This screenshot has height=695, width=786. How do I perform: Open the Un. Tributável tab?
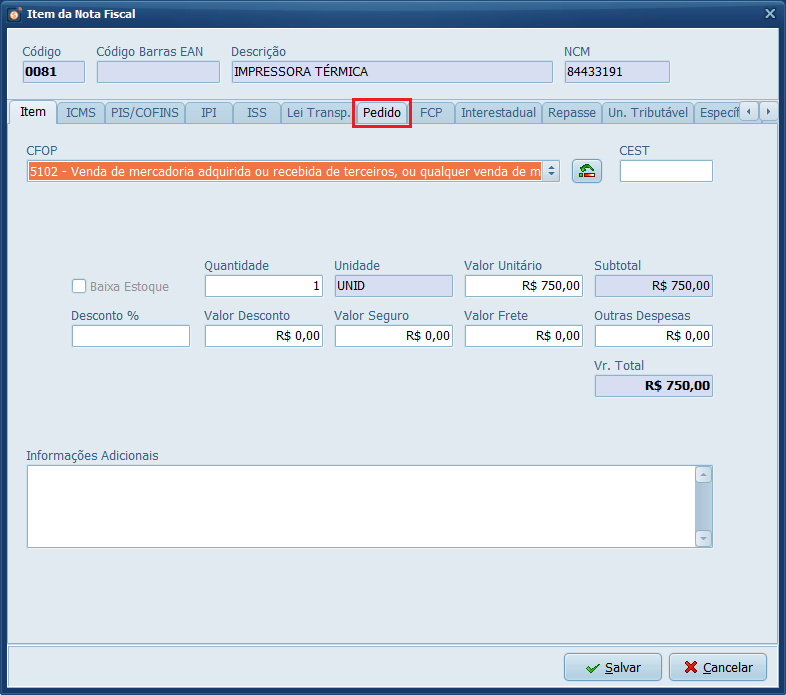tap(647, 113)
